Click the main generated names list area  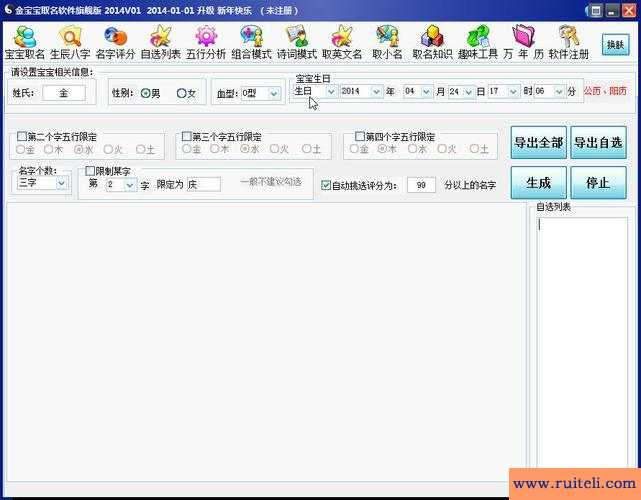coord(266,342)
